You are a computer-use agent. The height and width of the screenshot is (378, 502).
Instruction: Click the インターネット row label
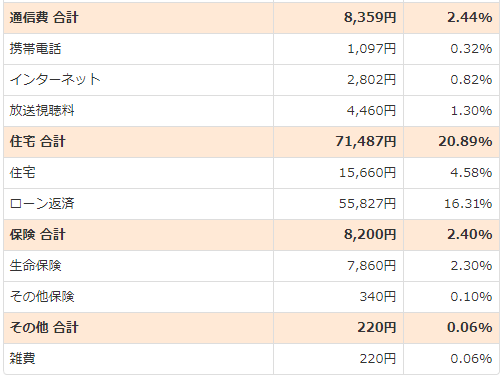tap(55, 80)
